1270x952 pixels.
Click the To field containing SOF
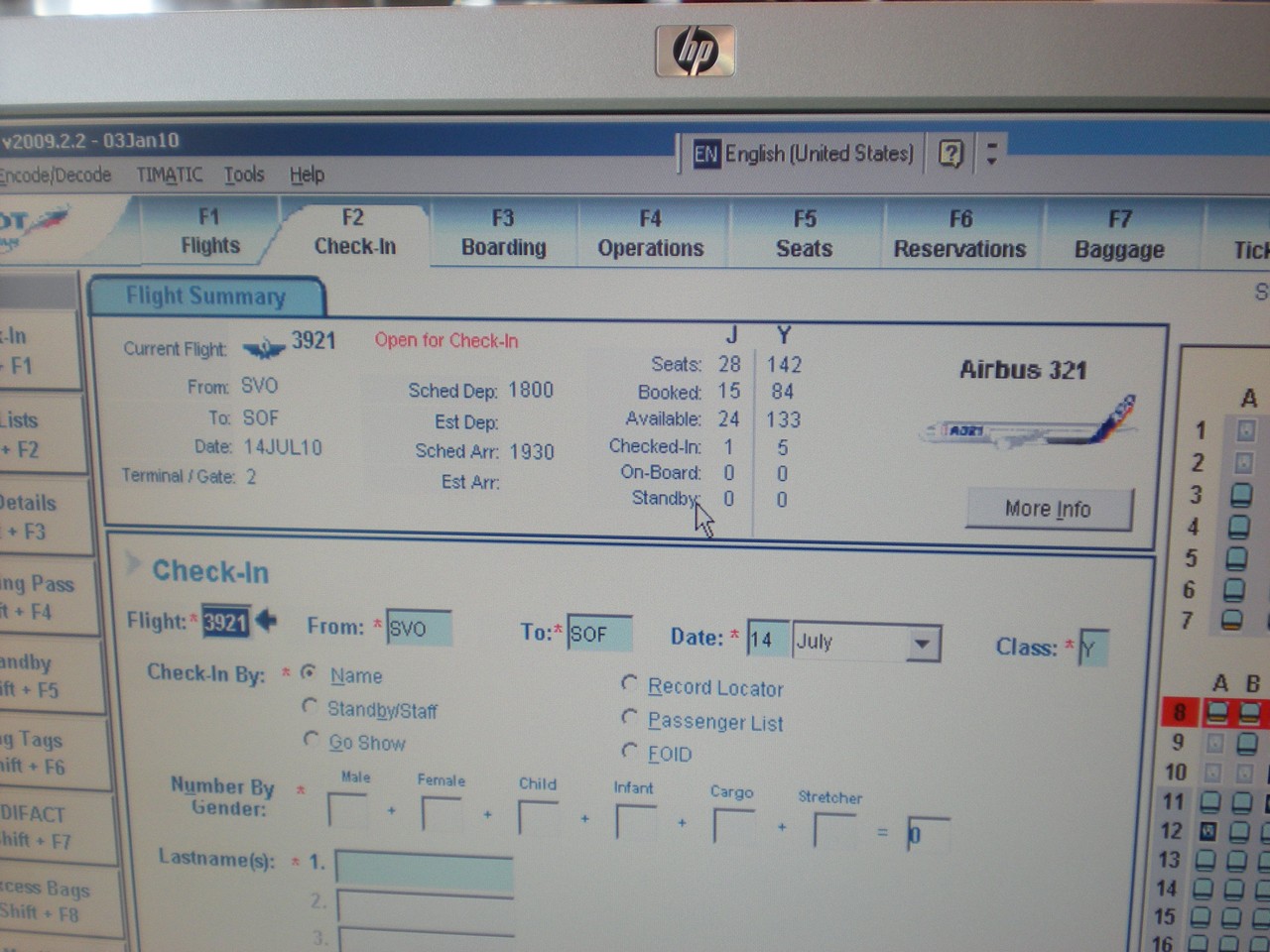pyautogui.click(x=599, y=634)
